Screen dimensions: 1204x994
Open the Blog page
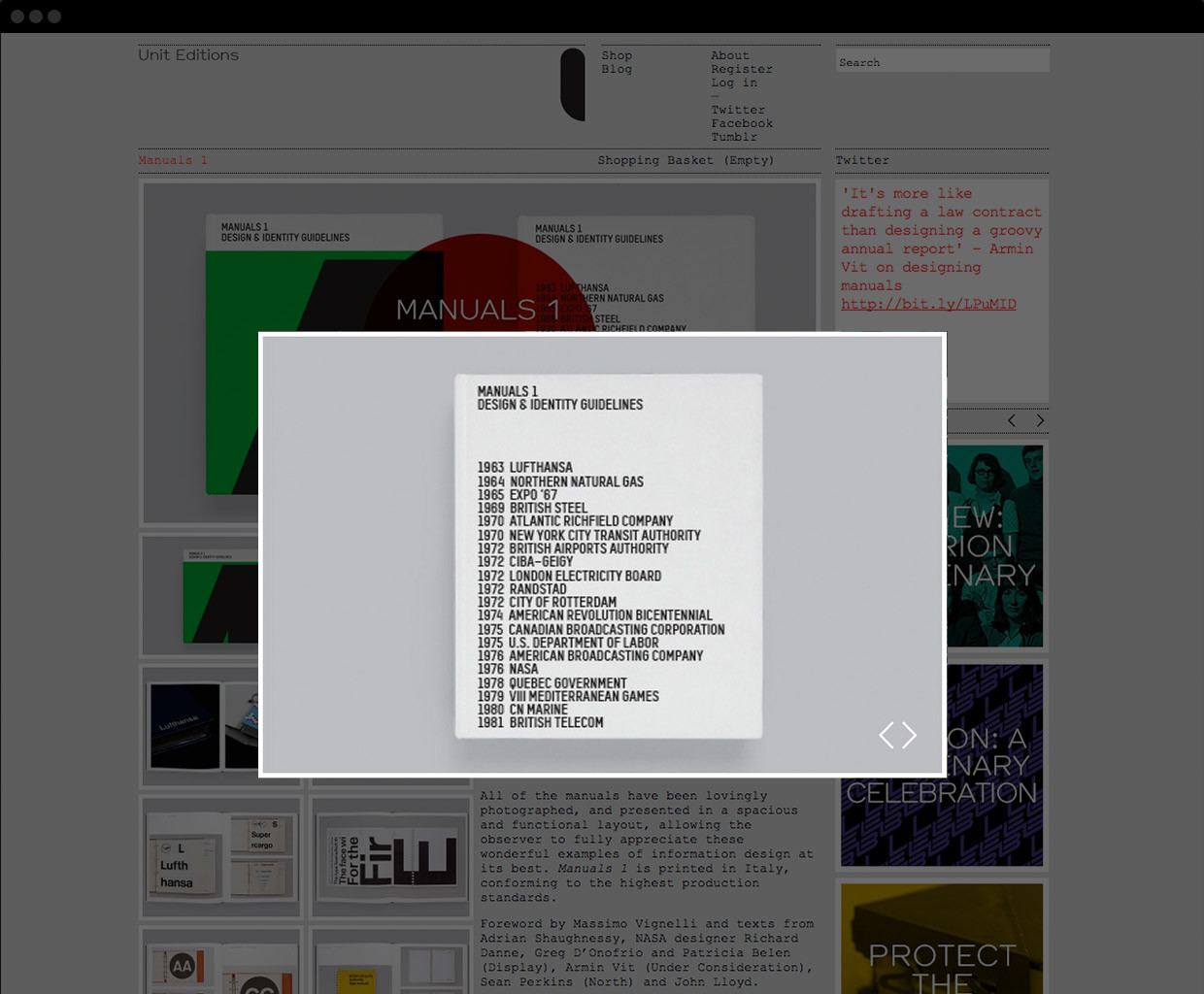[x=617, y=69]
